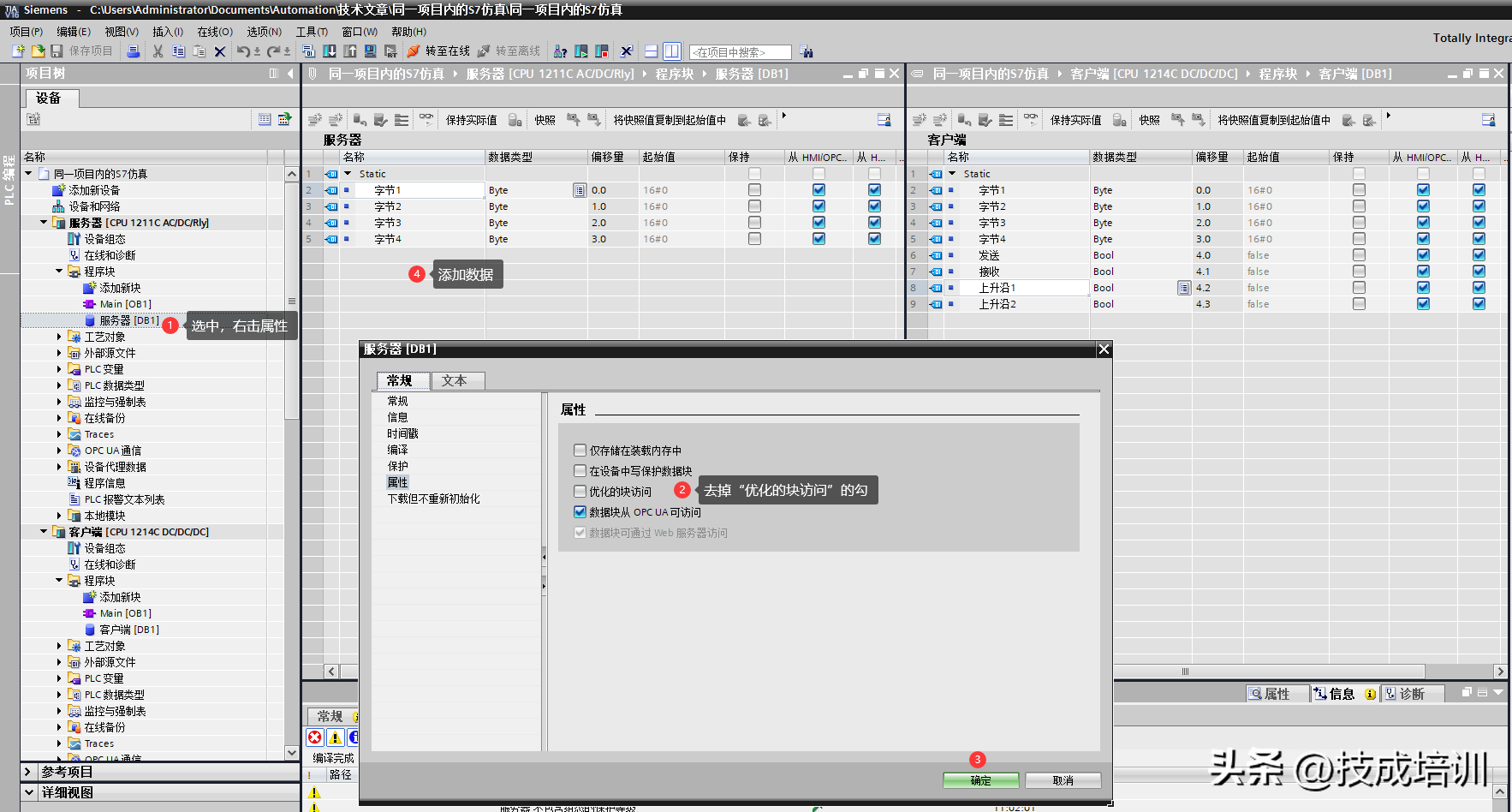Click the stop CPU icon
The image size is (1512, 812).
[602, 51]
